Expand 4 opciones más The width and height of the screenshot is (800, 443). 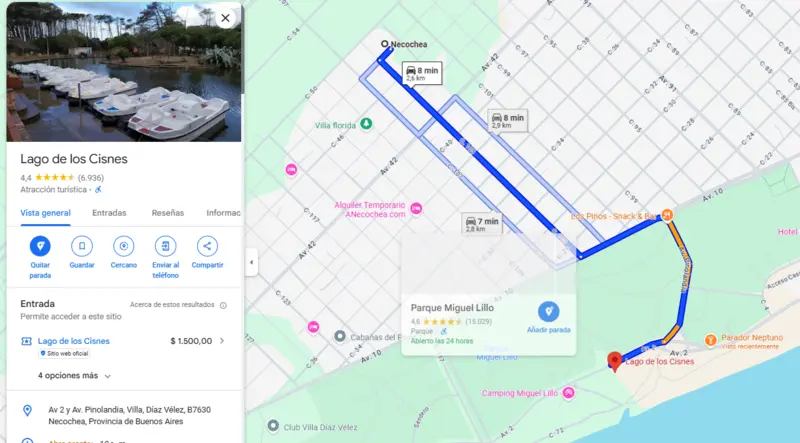(74, 376)
